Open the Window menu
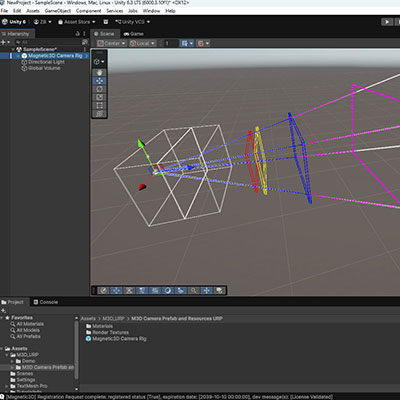This screenshot has width=400, height=400. coord(151,11)
